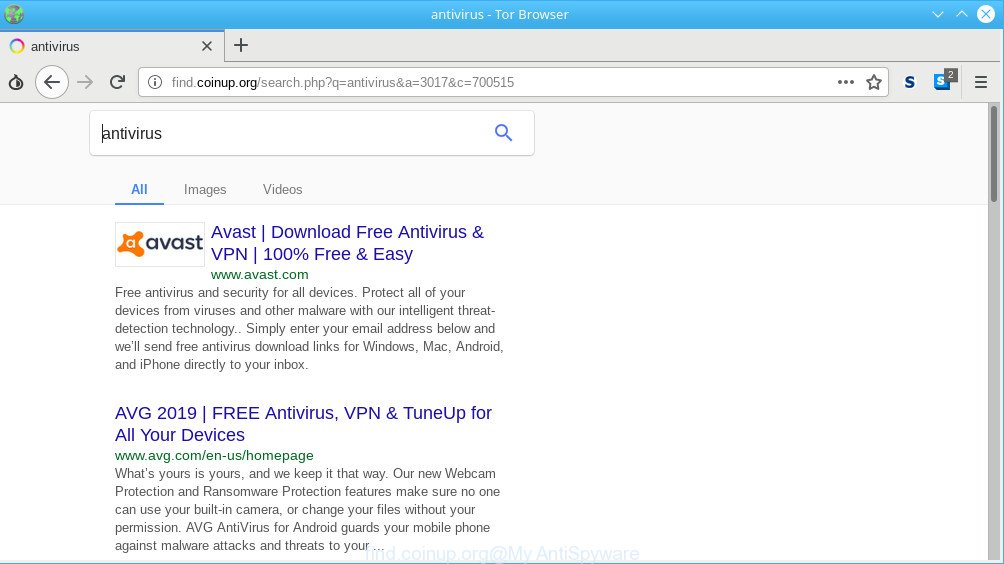1004x564 pixels.
Task: Switch to Images results tab
Action: [205, 189]
